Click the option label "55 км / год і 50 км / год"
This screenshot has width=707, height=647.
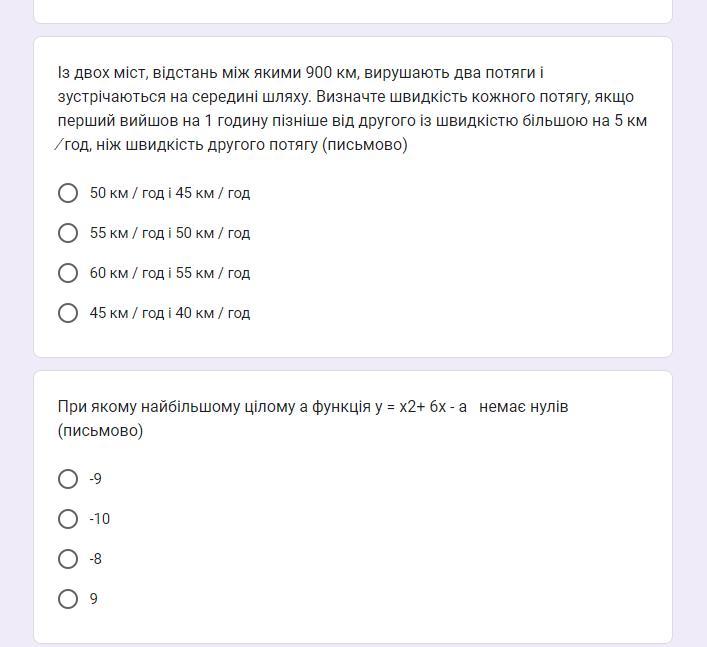coord(170,233)
